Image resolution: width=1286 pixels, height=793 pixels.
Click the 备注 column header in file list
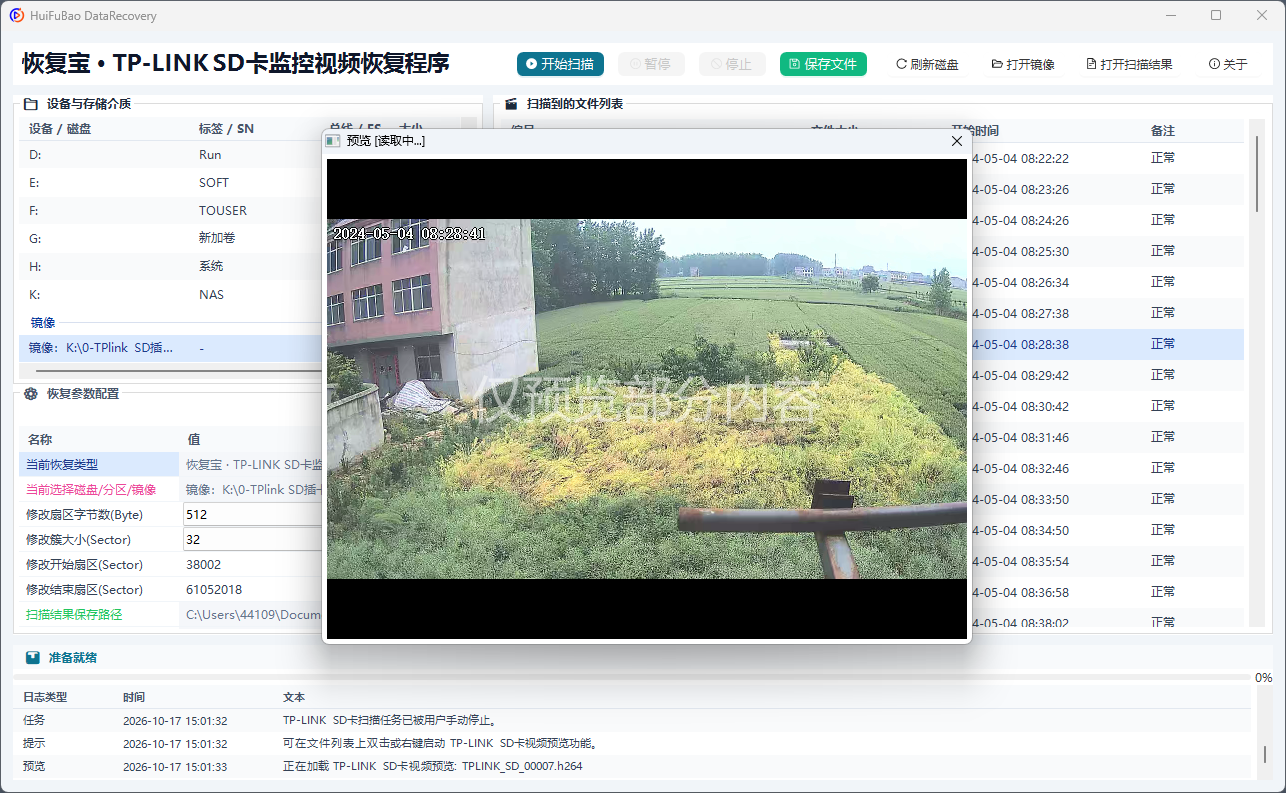1163,131
